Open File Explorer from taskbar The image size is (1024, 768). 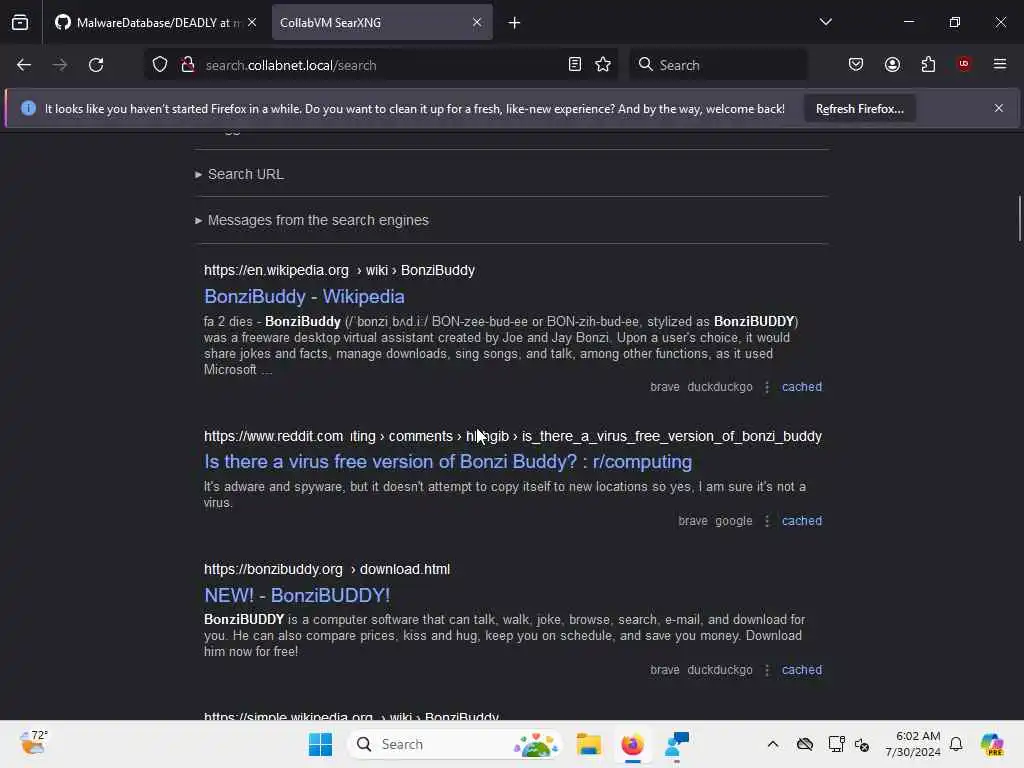tap(588, 744)
